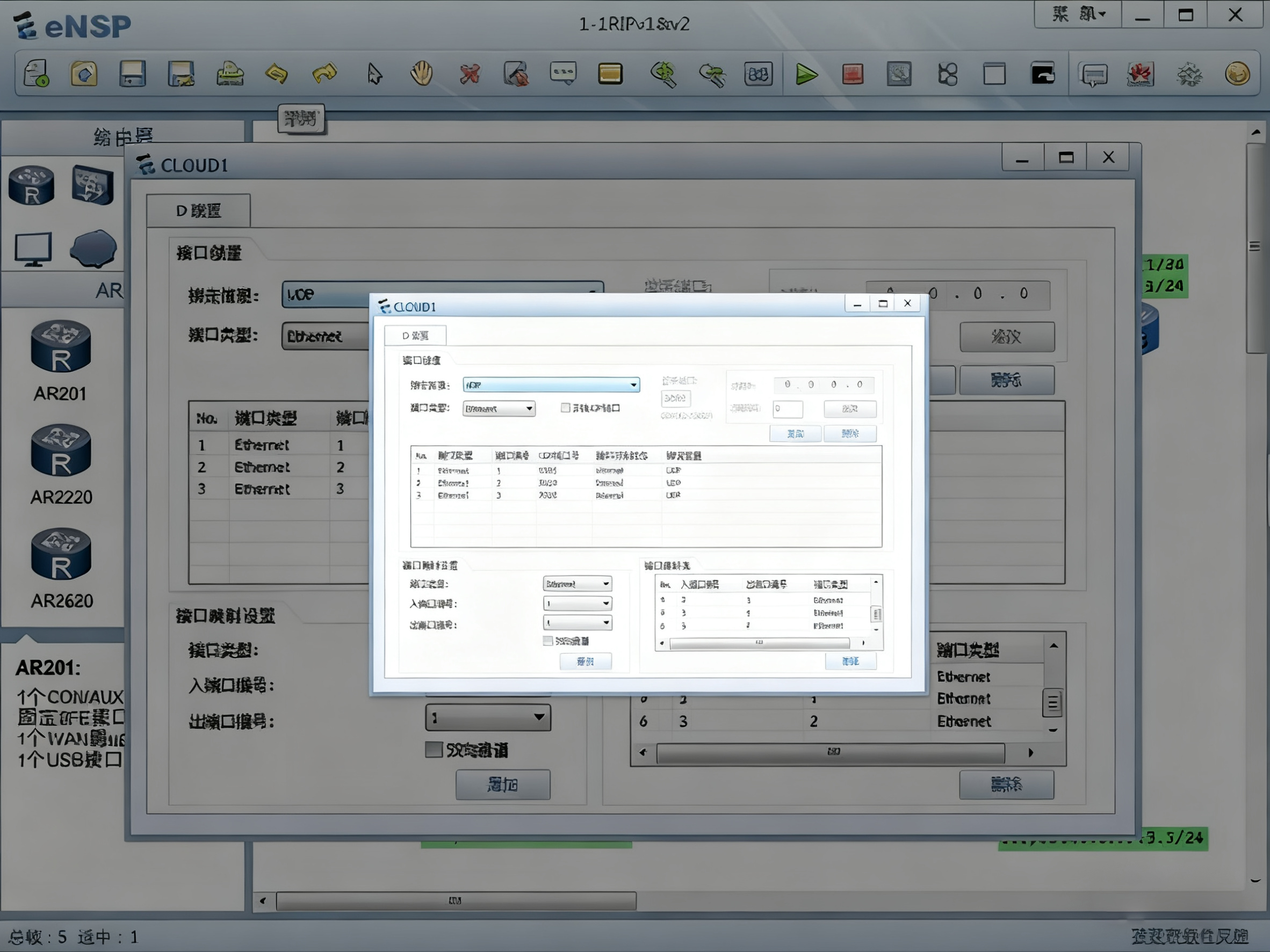The width and height of the screenshot is (1270, 952).
Task: Click the Redo arrow toolbar icon
Action: click(x=324, y=74)
